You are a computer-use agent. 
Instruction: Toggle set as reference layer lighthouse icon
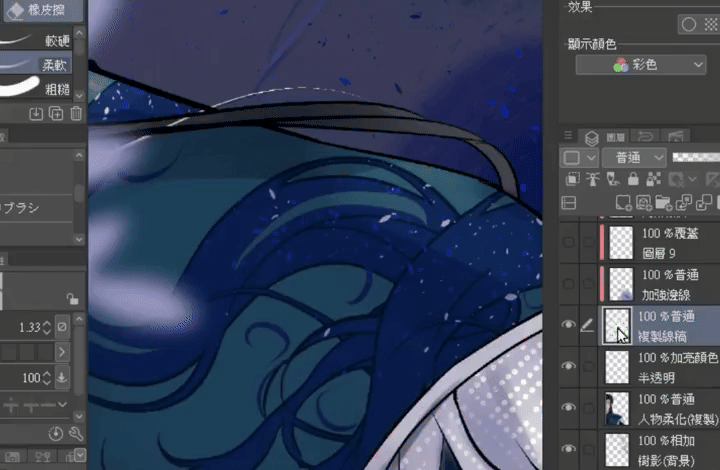[592, 179]
